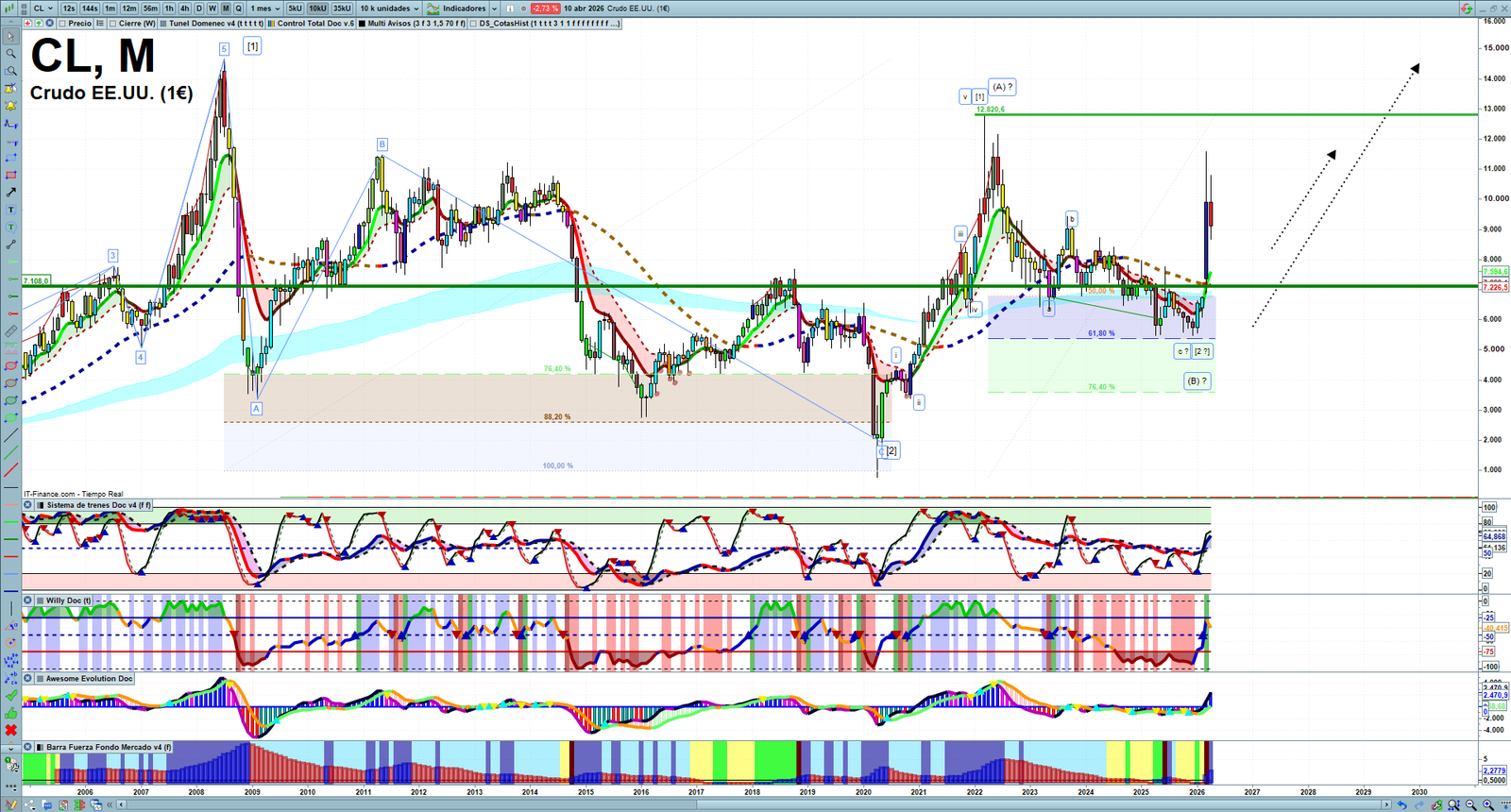Switch to the 1h timeframe
This screenshot has width=1511, height=812.
(x=169, y=8)
